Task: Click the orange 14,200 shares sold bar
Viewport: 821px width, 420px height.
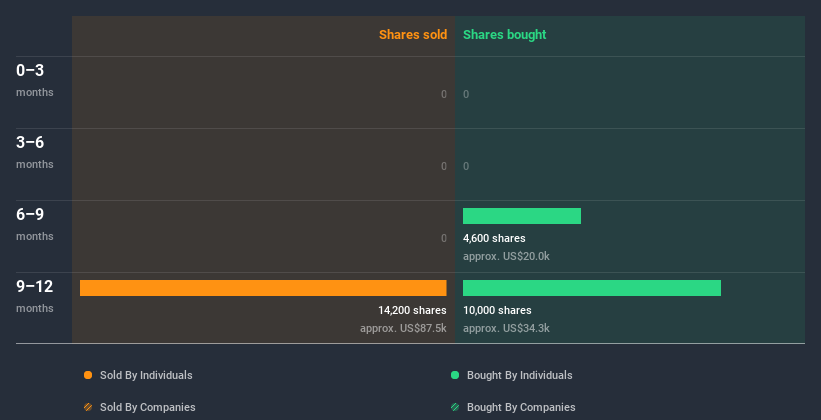Action: pos(263,288)
